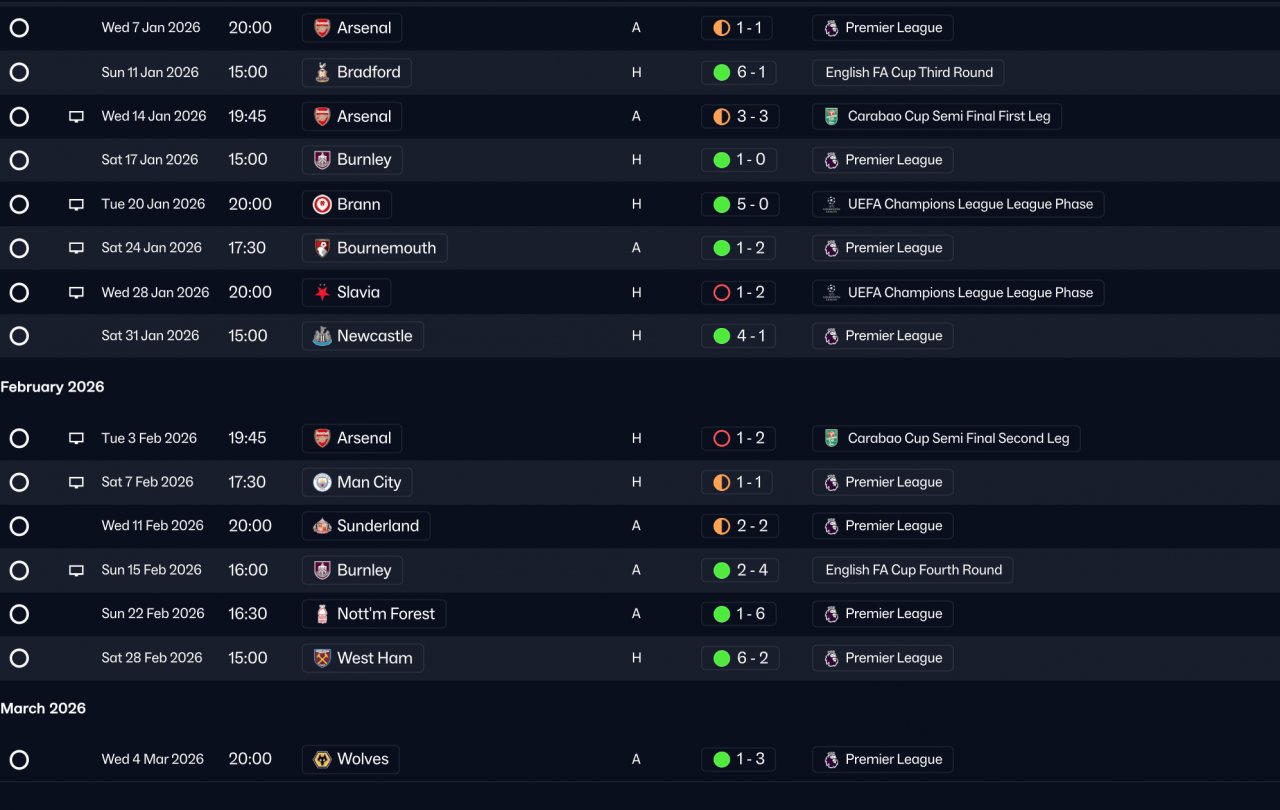The width and height of the screenshot is (1280, 810).
Task: Click Carabao Cup Semi Final First Leg tag
Action: click(x=937, y=116)
